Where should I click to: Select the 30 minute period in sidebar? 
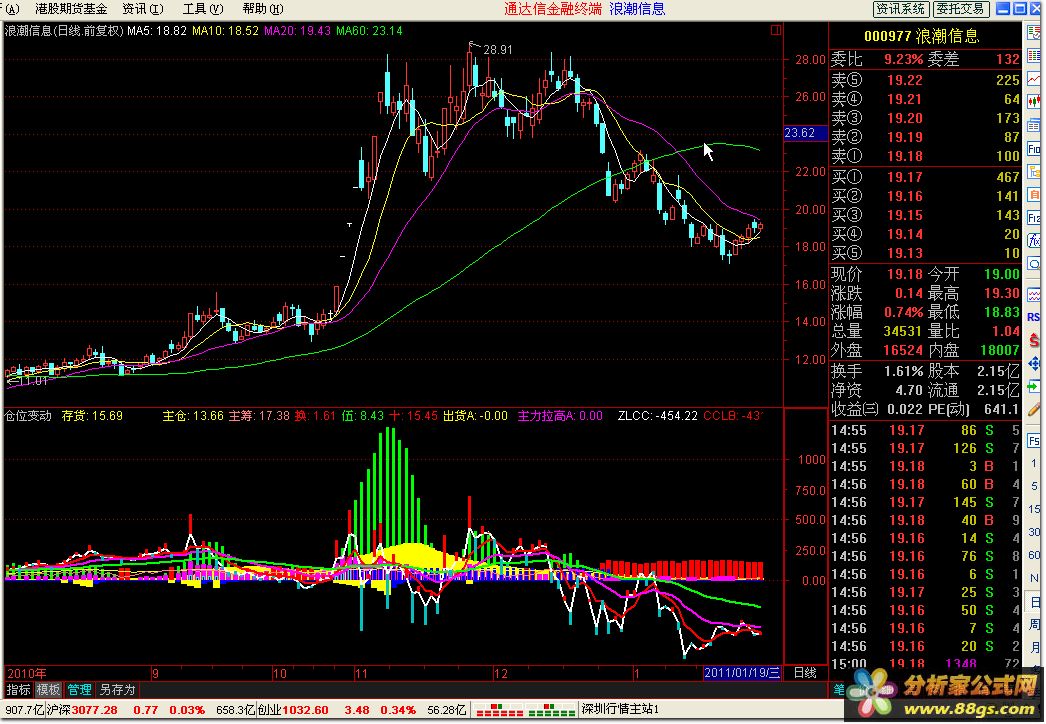pos(1034,532)
